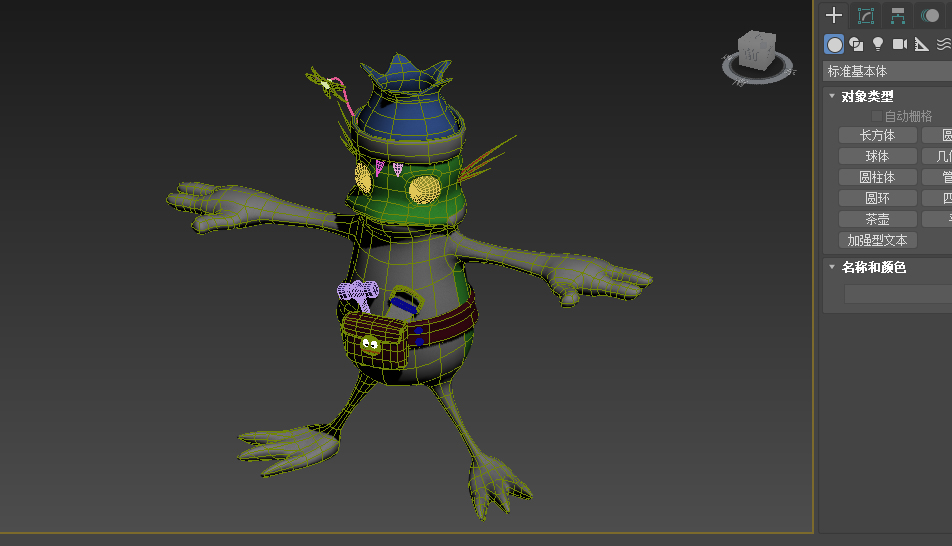Image resolution: width=952 pixels, height=546 pixels.
Task: Click the 圆柱体 button
Action: [x=877, y=177]
